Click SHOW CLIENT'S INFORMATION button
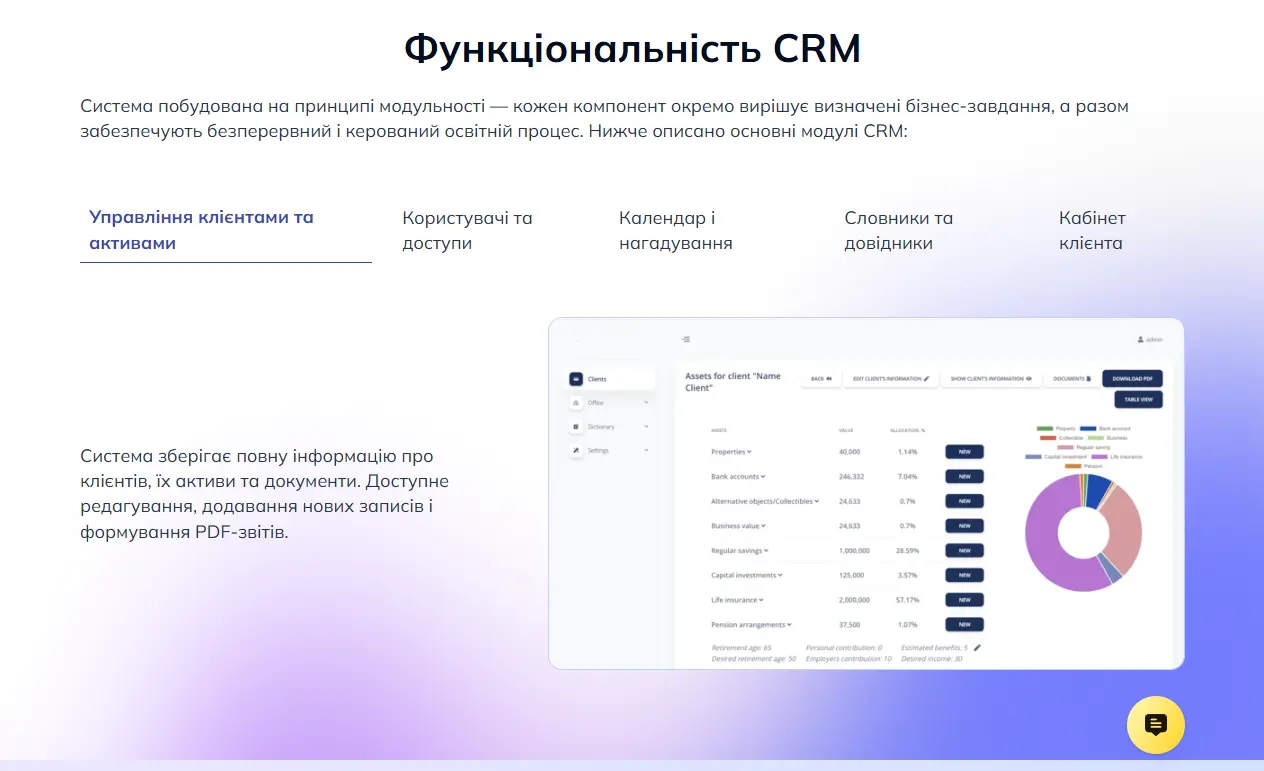The height and width of the screenshot is (771, 1264). [x=991, y=379]
